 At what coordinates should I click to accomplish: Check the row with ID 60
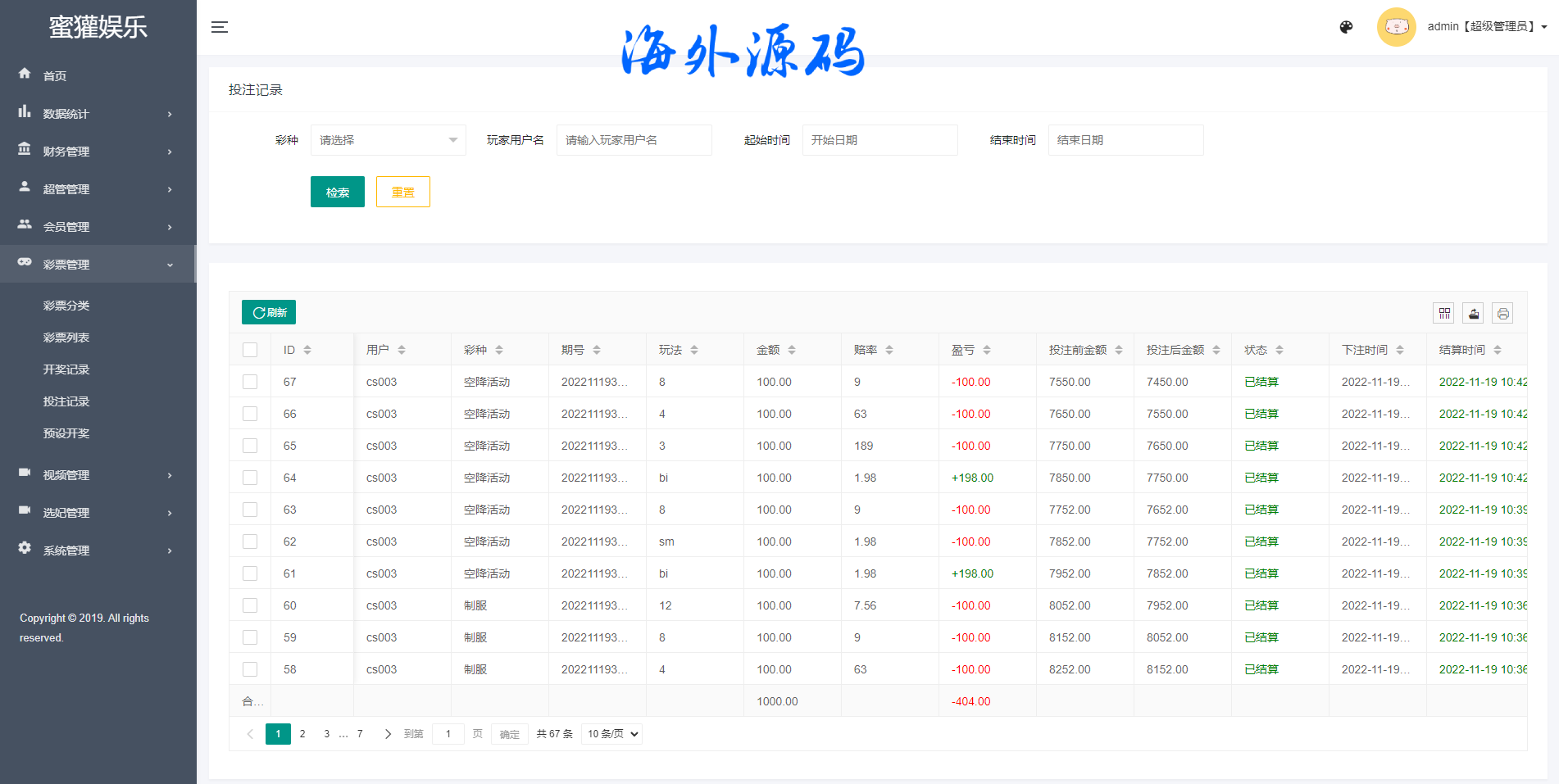pyautogui.click(x=250, y=605)
